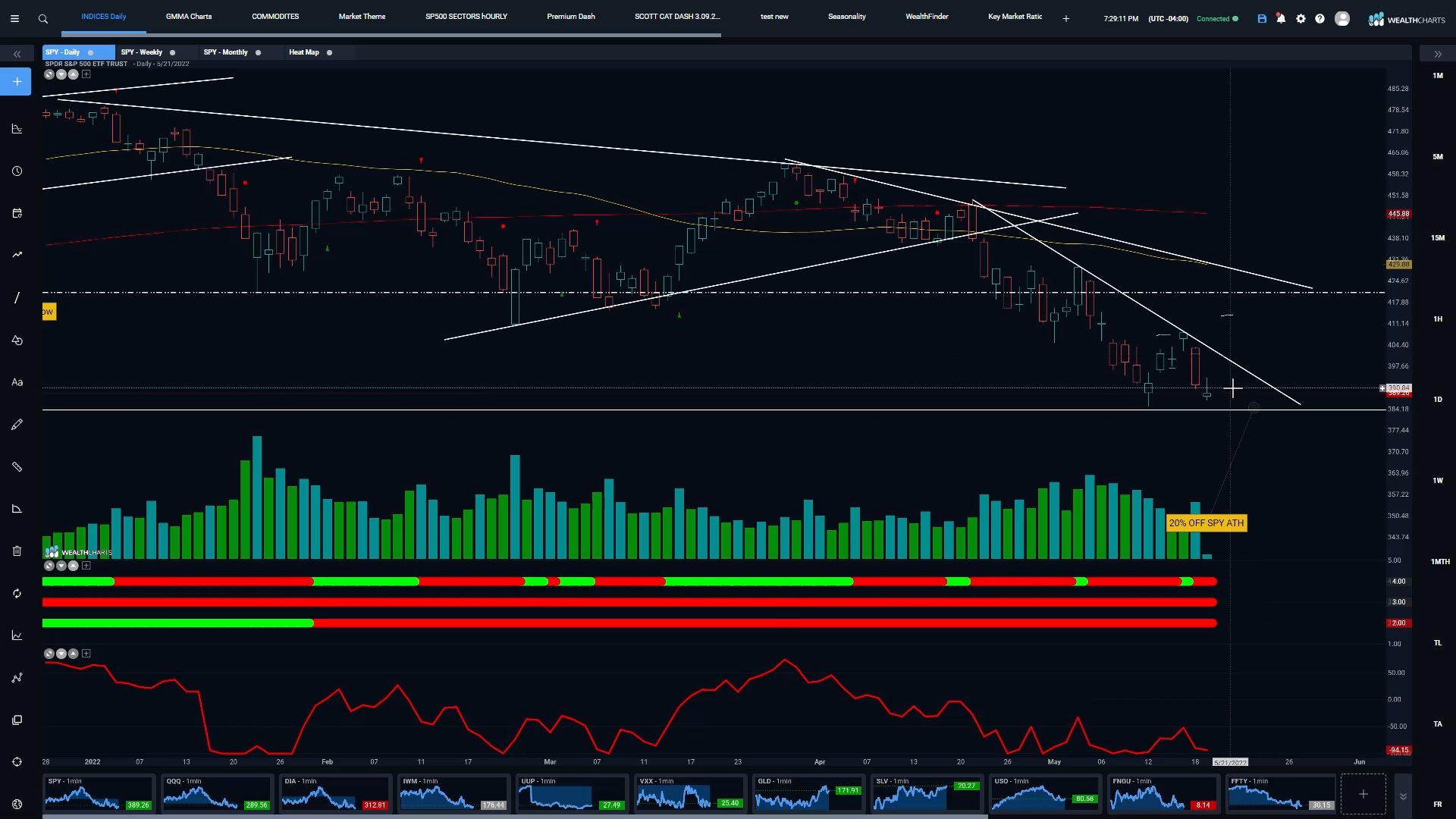
Task: Open the calendar events icon in sidebar
Action: (x=17, y=213)
